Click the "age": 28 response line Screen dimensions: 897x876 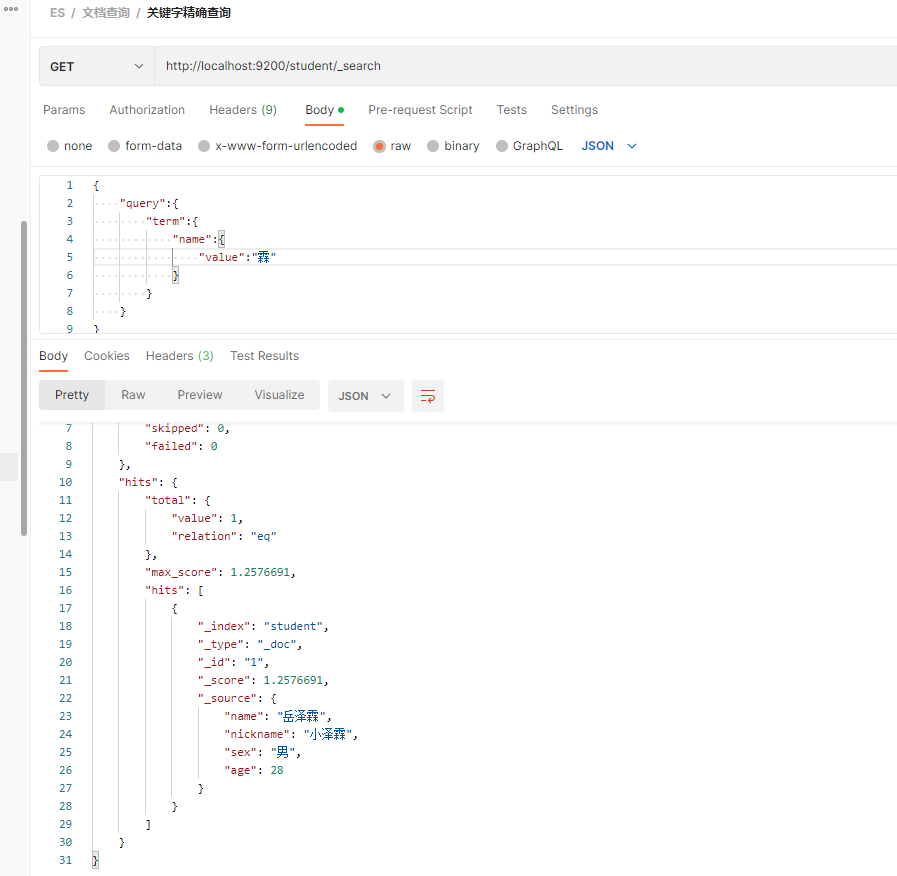click(254, 771)
